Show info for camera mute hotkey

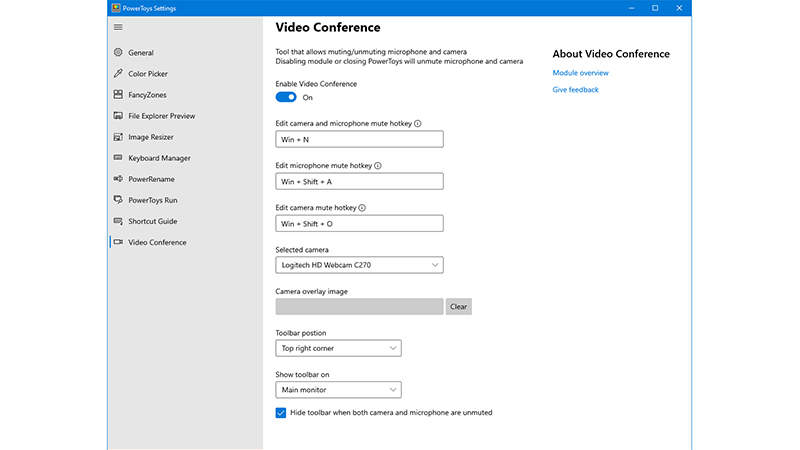[x=362, y=208]
